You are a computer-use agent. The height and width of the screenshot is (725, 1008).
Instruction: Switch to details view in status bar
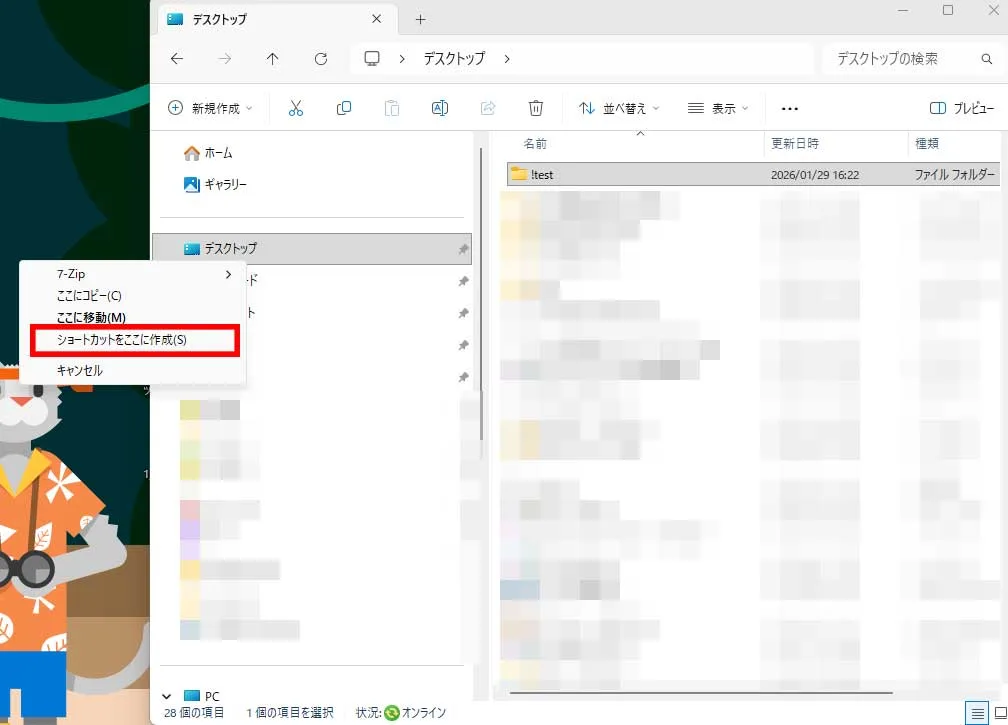pos(977,712)
